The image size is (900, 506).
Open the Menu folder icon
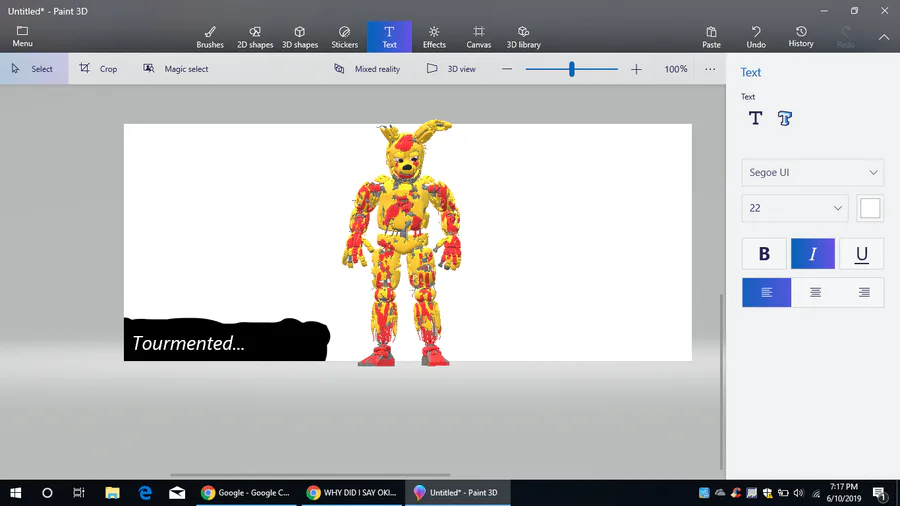(22, 36)
